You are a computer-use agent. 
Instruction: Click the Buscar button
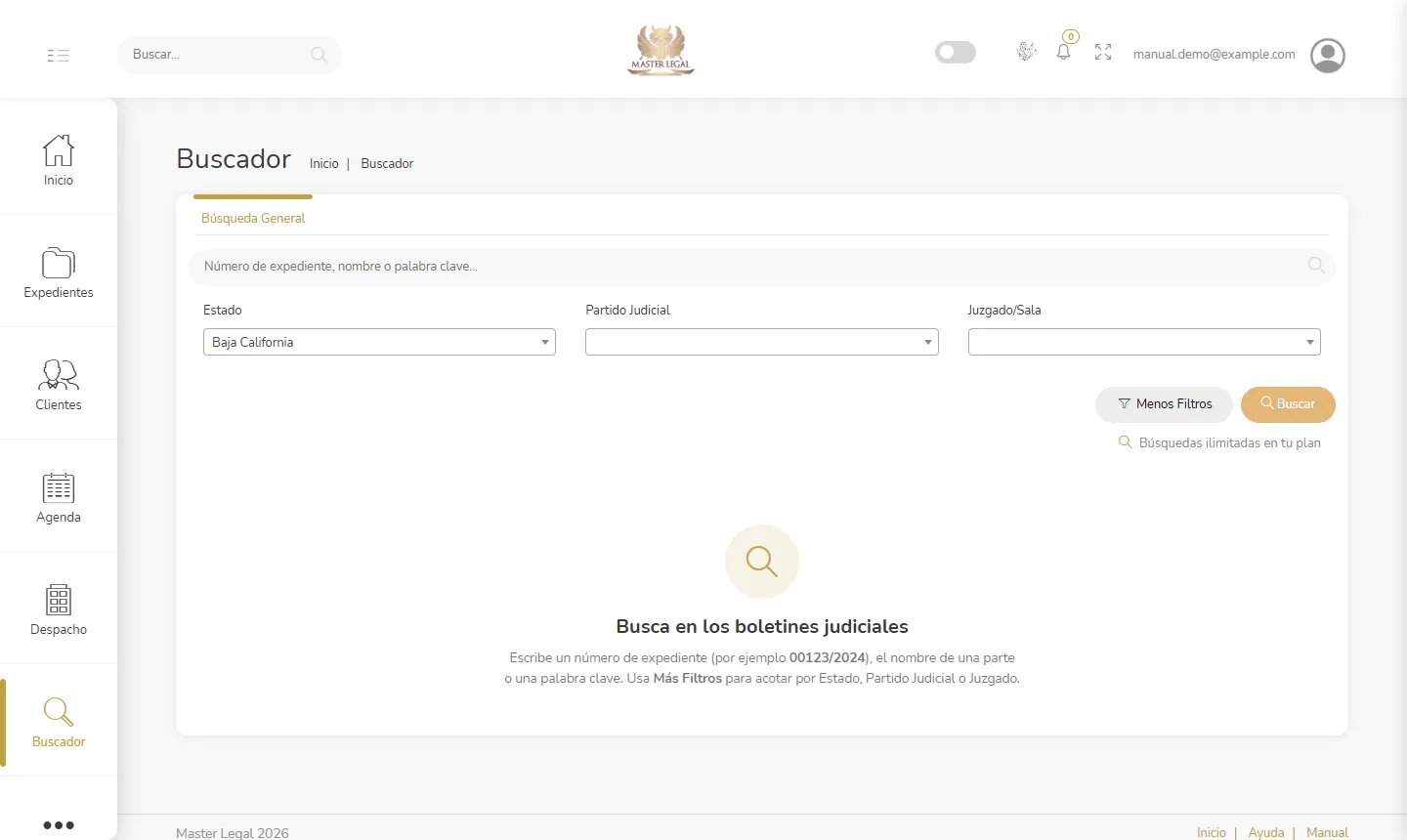pyautogui.click(x=1288, y=404)
